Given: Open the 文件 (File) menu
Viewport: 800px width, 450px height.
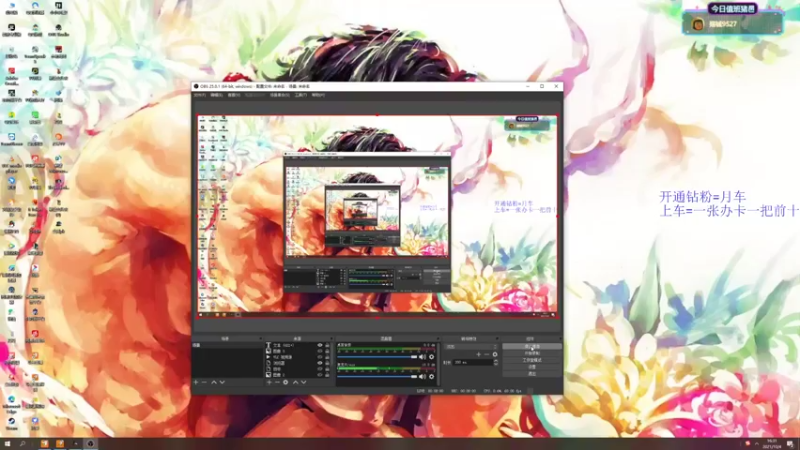Looking at the screenshot, I should 199,95.
